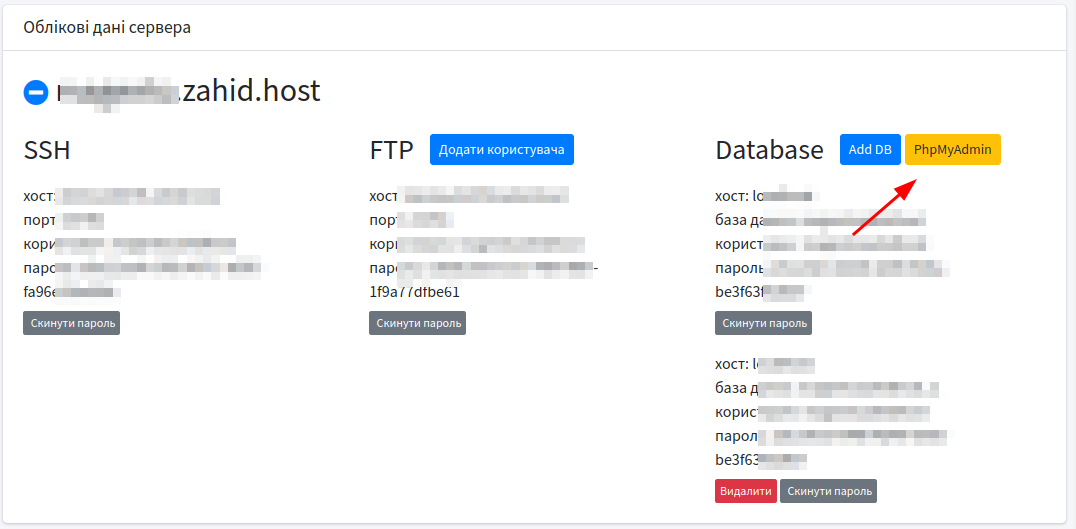Collapse the zahid.host server section
This screenshot has height=529, width=1076.
(x=36, y=92)
